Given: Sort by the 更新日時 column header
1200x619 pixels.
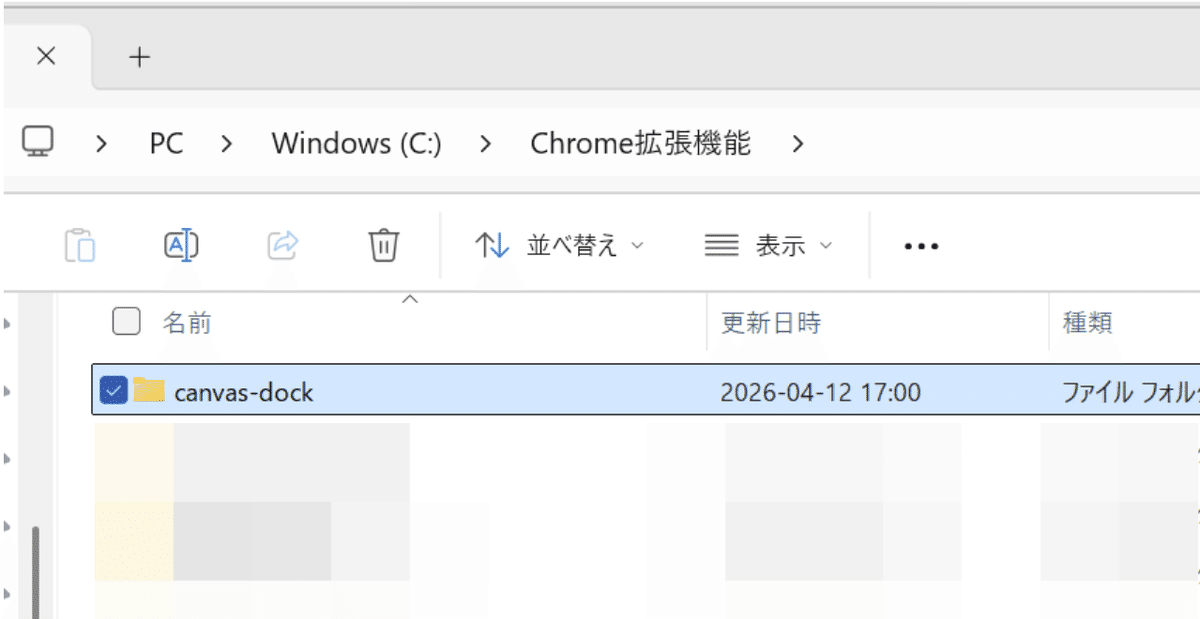Looking at the screenshot, I should tap(771, 322).
